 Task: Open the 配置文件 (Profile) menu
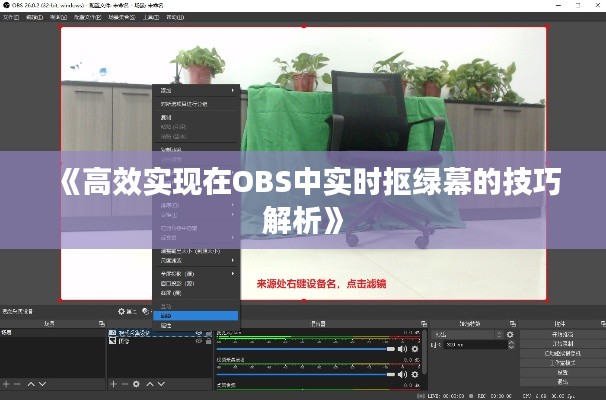pyautogui.click(x=87, y=17)
